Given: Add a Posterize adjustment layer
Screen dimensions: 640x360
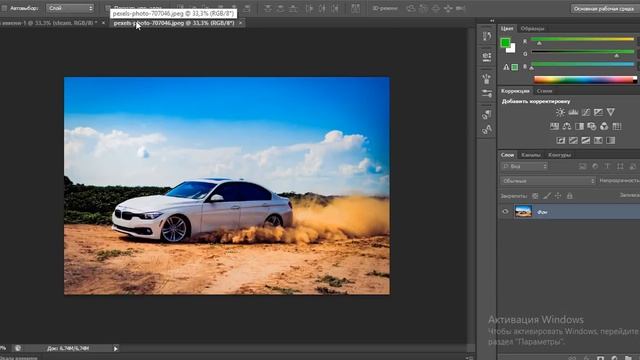Looking at the screenshot, I should point(573,140).
